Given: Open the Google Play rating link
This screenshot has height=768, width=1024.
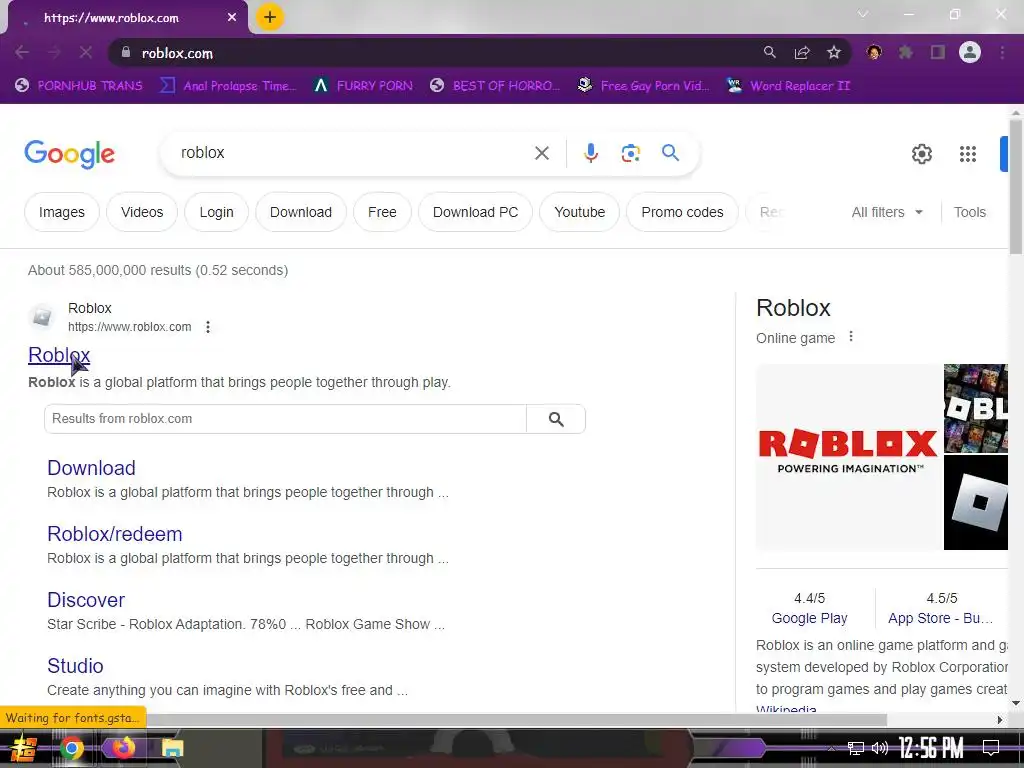Looking at the screenshot, I should (809, 618).
